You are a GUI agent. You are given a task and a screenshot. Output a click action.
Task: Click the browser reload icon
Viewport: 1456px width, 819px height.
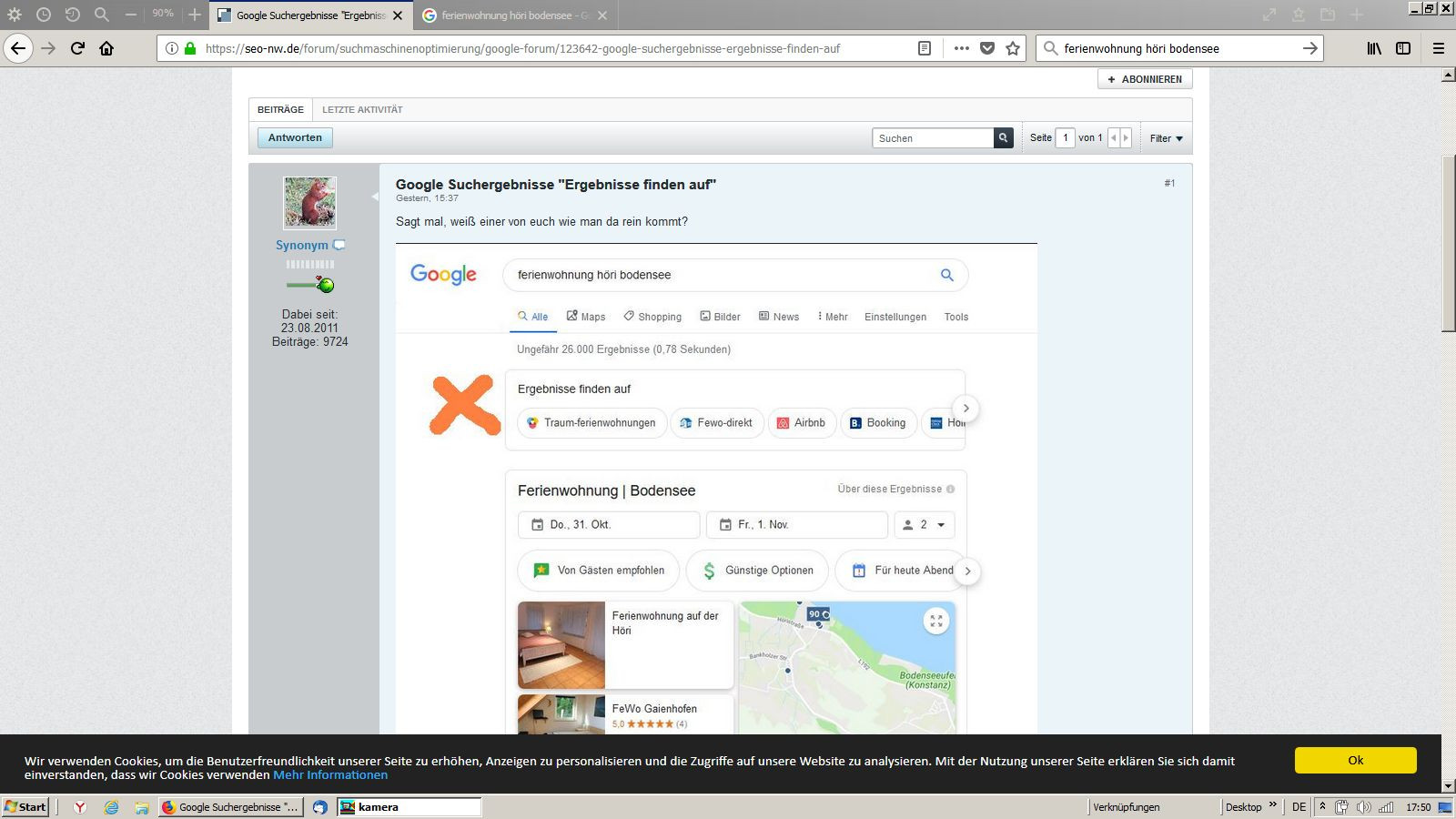tap(77, 48)
